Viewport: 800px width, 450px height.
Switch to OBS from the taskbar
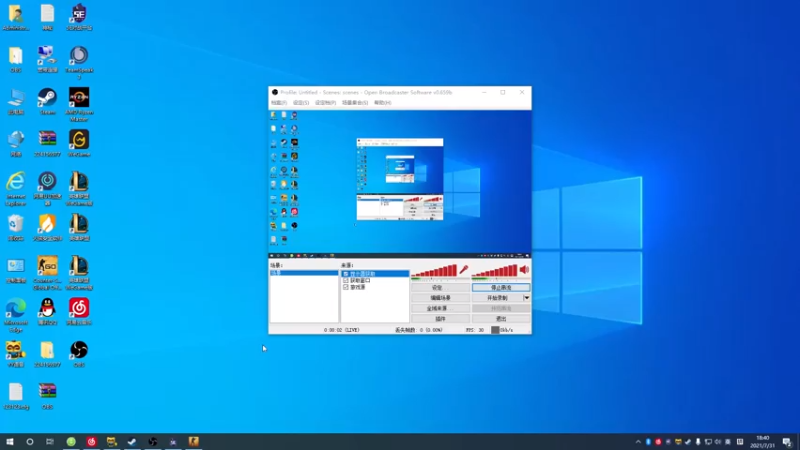tap(153, 442)
